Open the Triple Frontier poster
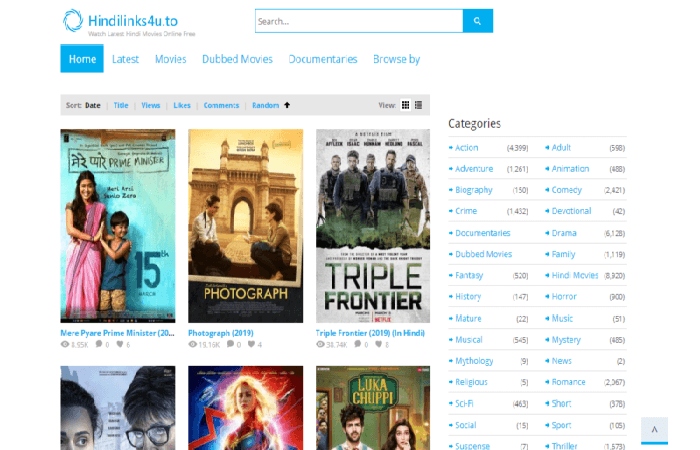The image size is (700, 450). tap(373, 226)
